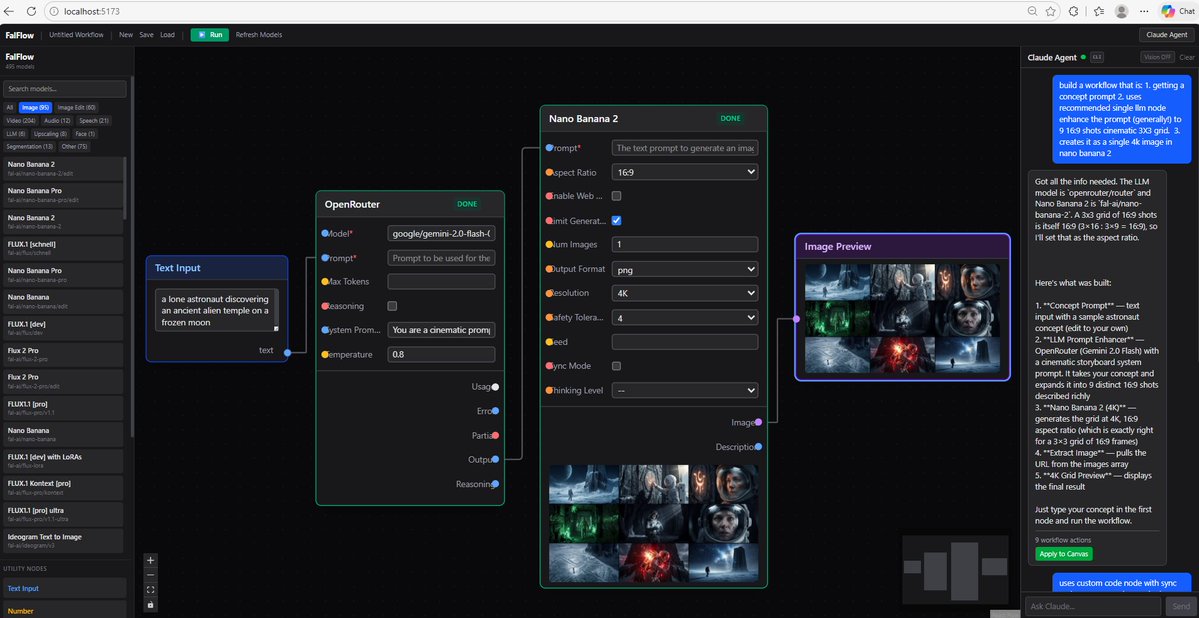Open browser settings and more menu
Screen dimensions: 1199x618
click(1144, 11)
